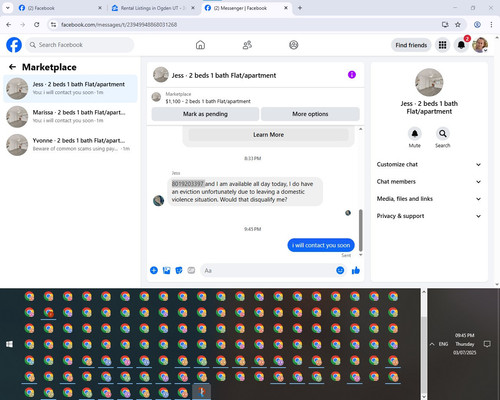
Task: Expand Customize chat section
Action: click(429, 164)
